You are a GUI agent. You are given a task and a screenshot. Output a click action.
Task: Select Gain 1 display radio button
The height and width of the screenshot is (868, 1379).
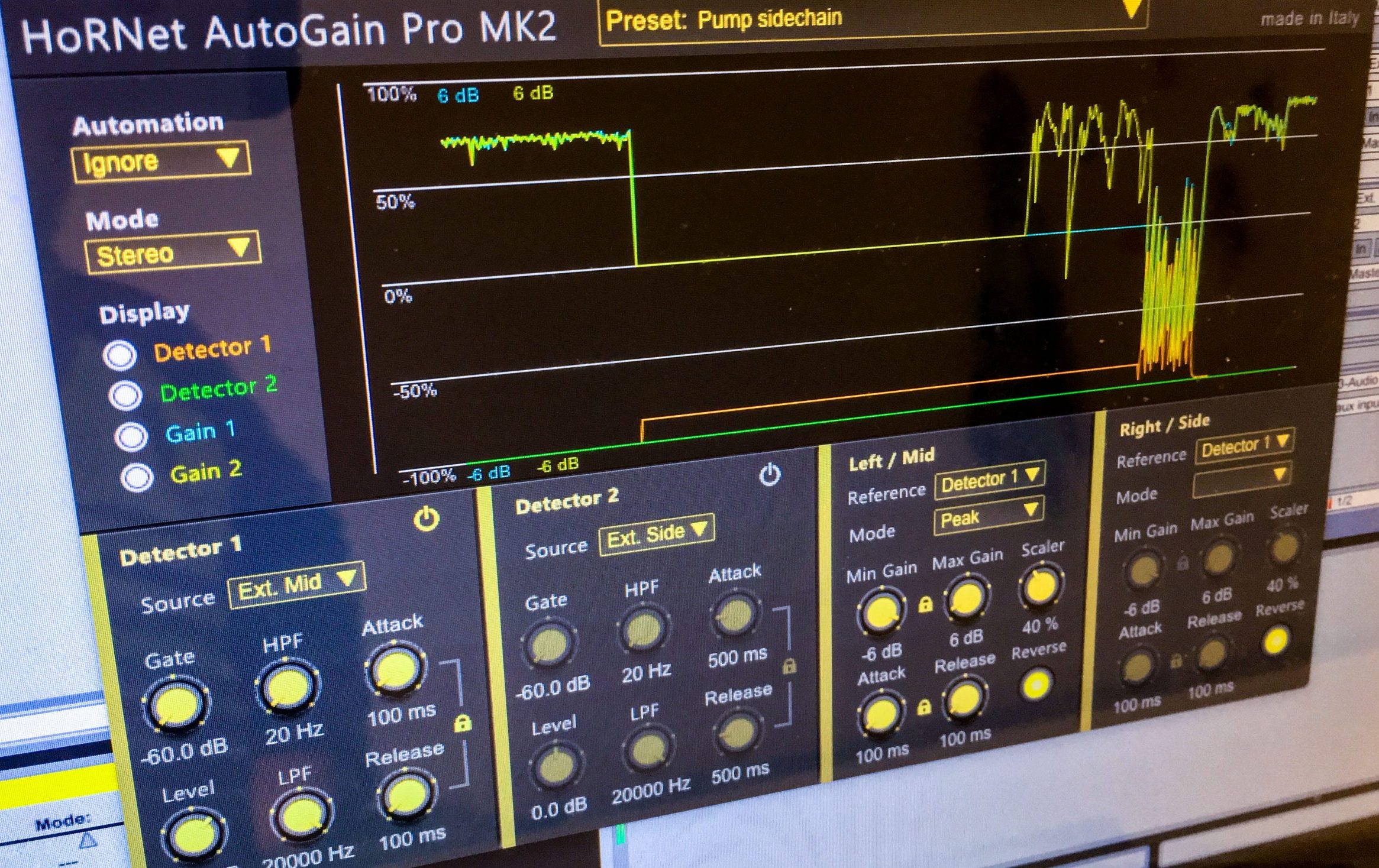click(131, 436)
